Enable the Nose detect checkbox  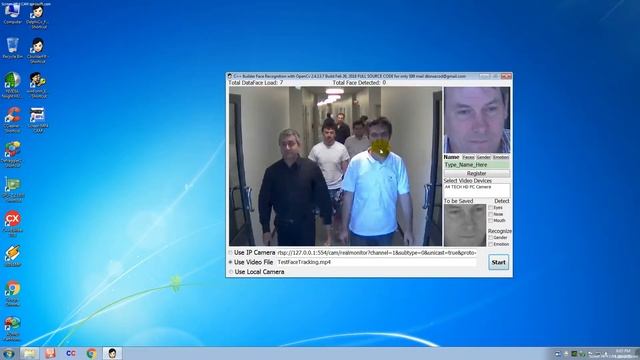(491, 214)
